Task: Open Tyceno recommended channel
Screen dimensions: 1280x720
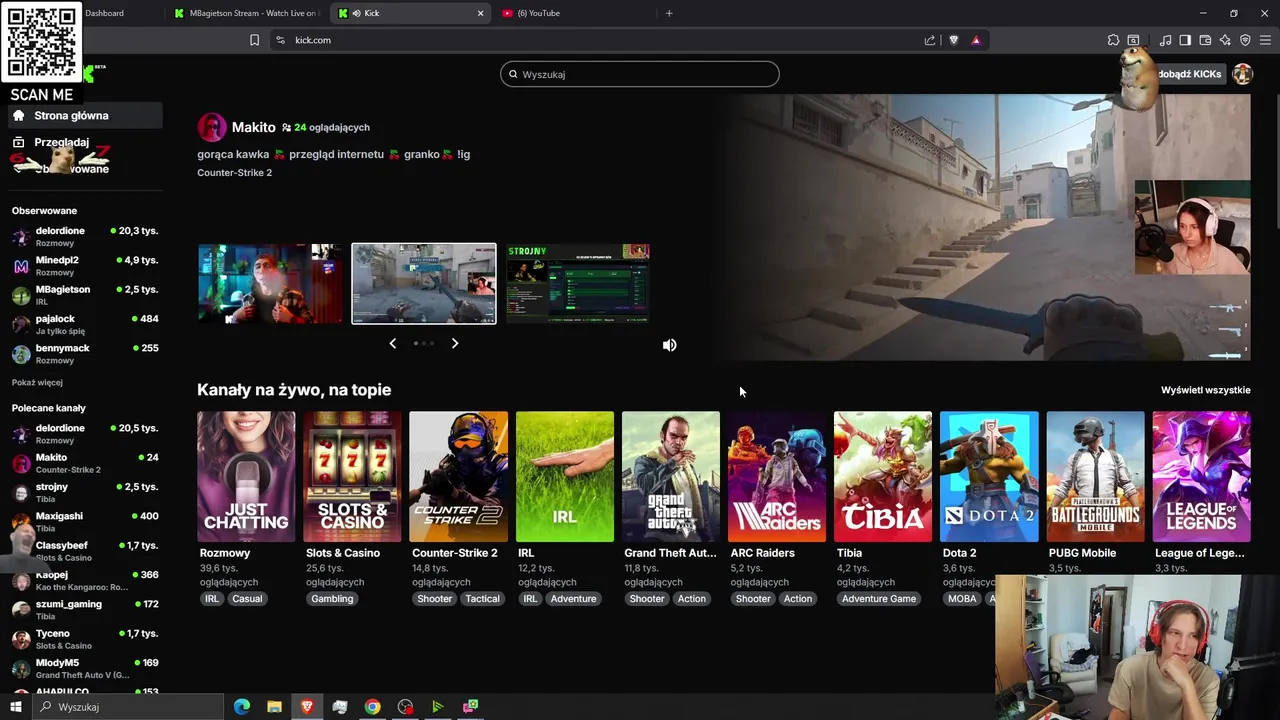Action: pos(85,638)
